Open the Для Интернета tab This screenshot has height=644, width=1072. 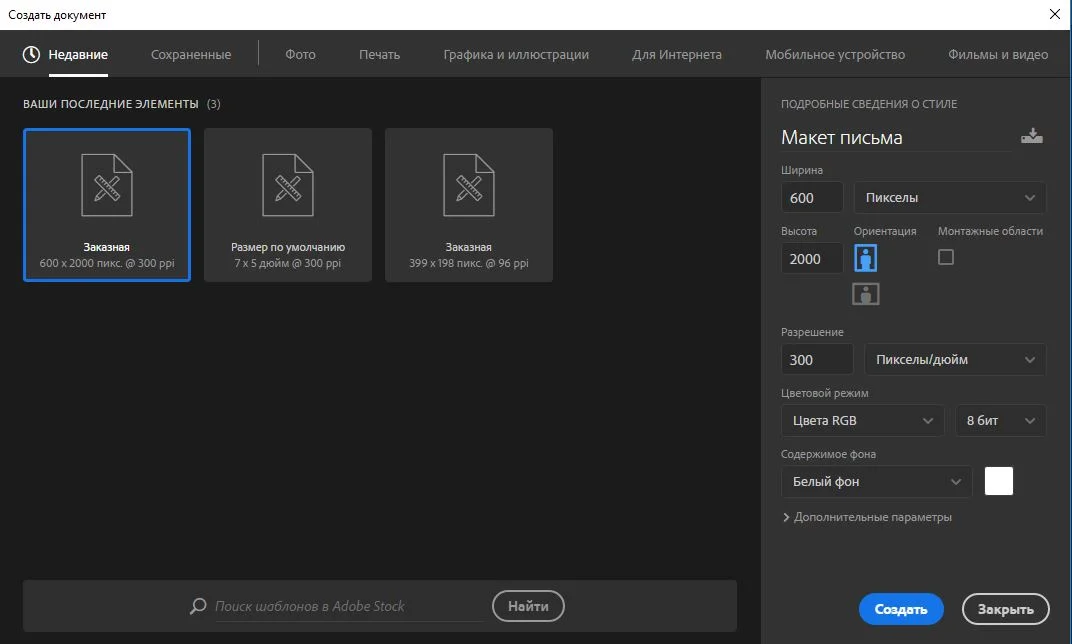(676, 55)
